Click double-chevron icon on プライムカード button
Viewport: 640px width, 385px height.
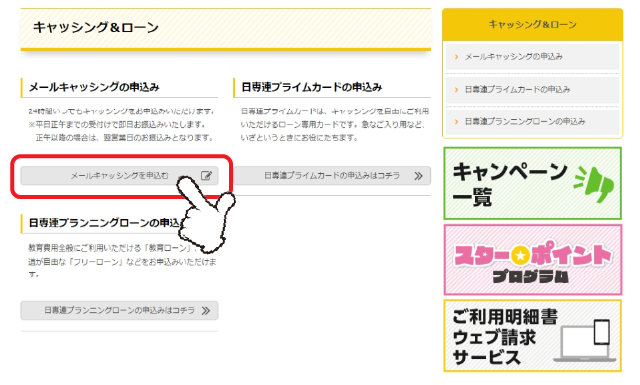coord(418,176)
